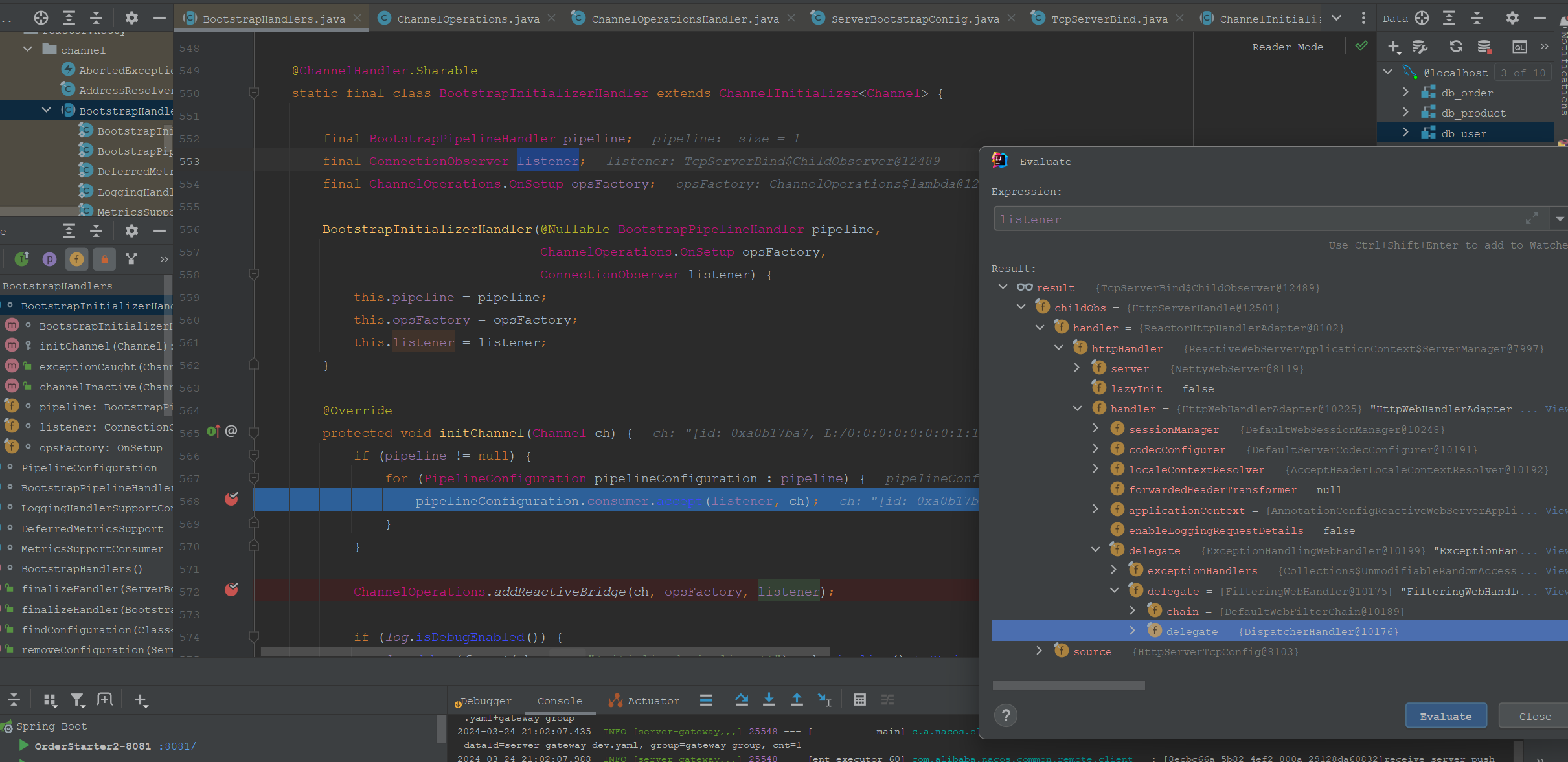Open the Console tab
The width and height of the screenshot is (1568, 762).
560,701
